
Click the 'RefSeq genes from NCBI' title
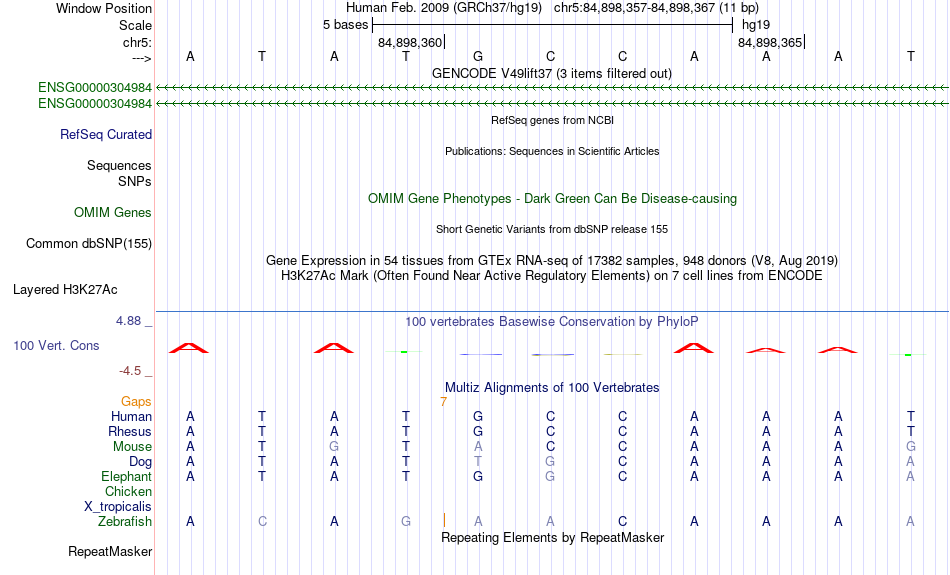click(x=553, y=120)
